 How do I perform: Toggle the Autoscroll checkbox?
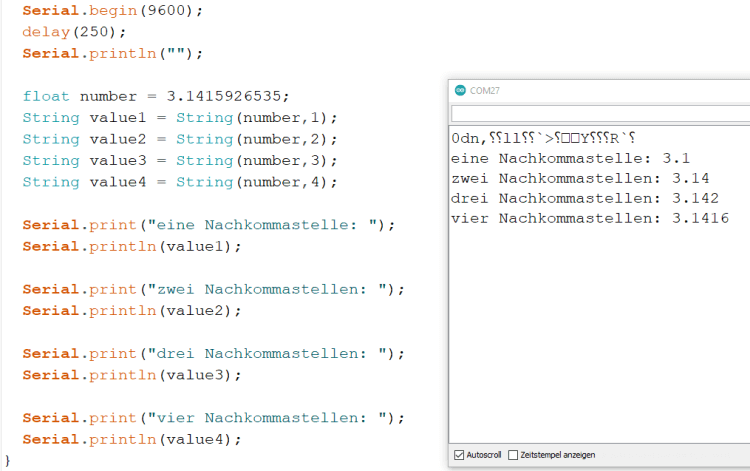[459, 455]
